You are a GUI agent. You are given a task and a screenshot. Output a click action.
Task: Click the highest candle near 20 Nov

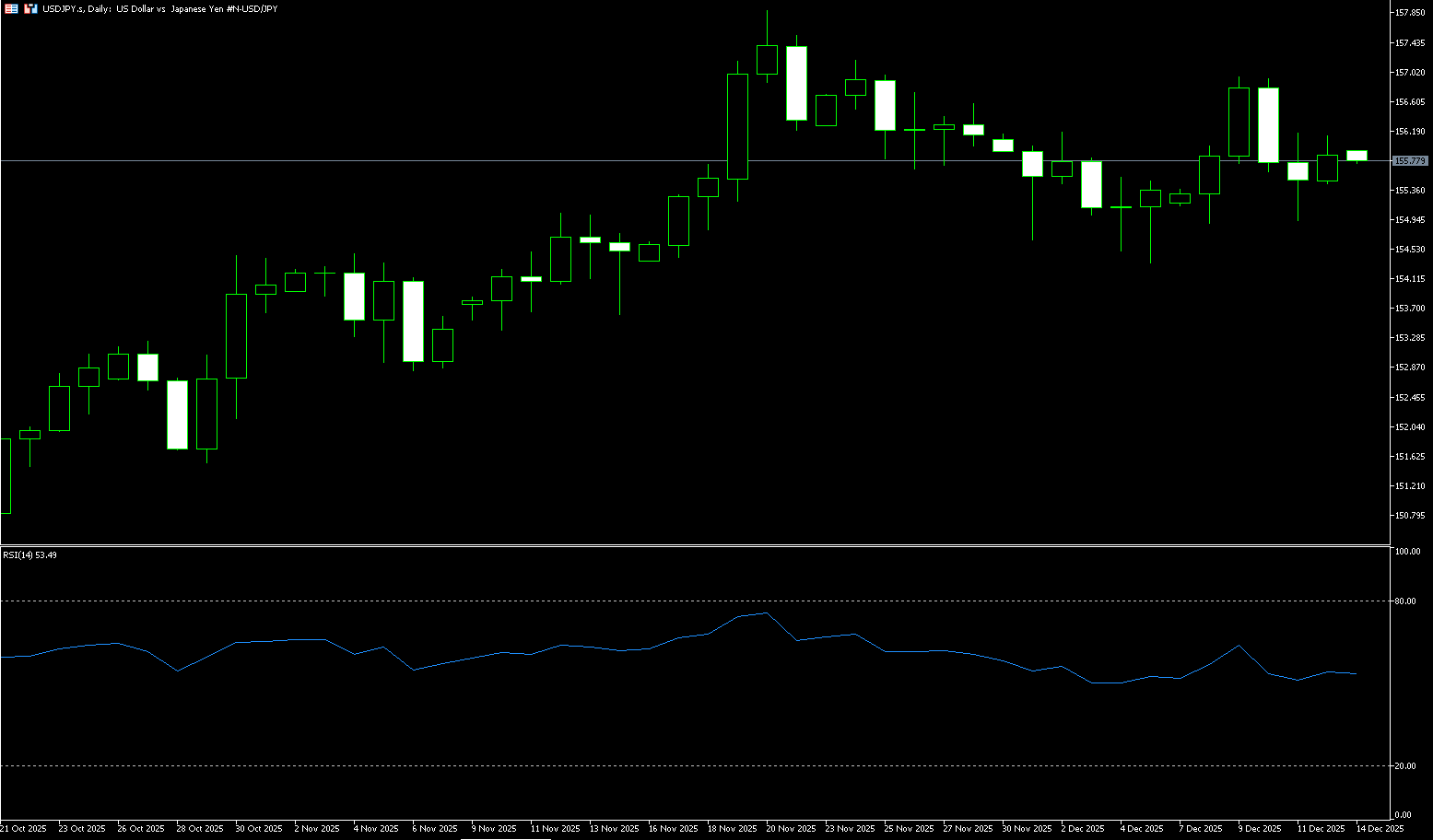[x=767, y=59]
